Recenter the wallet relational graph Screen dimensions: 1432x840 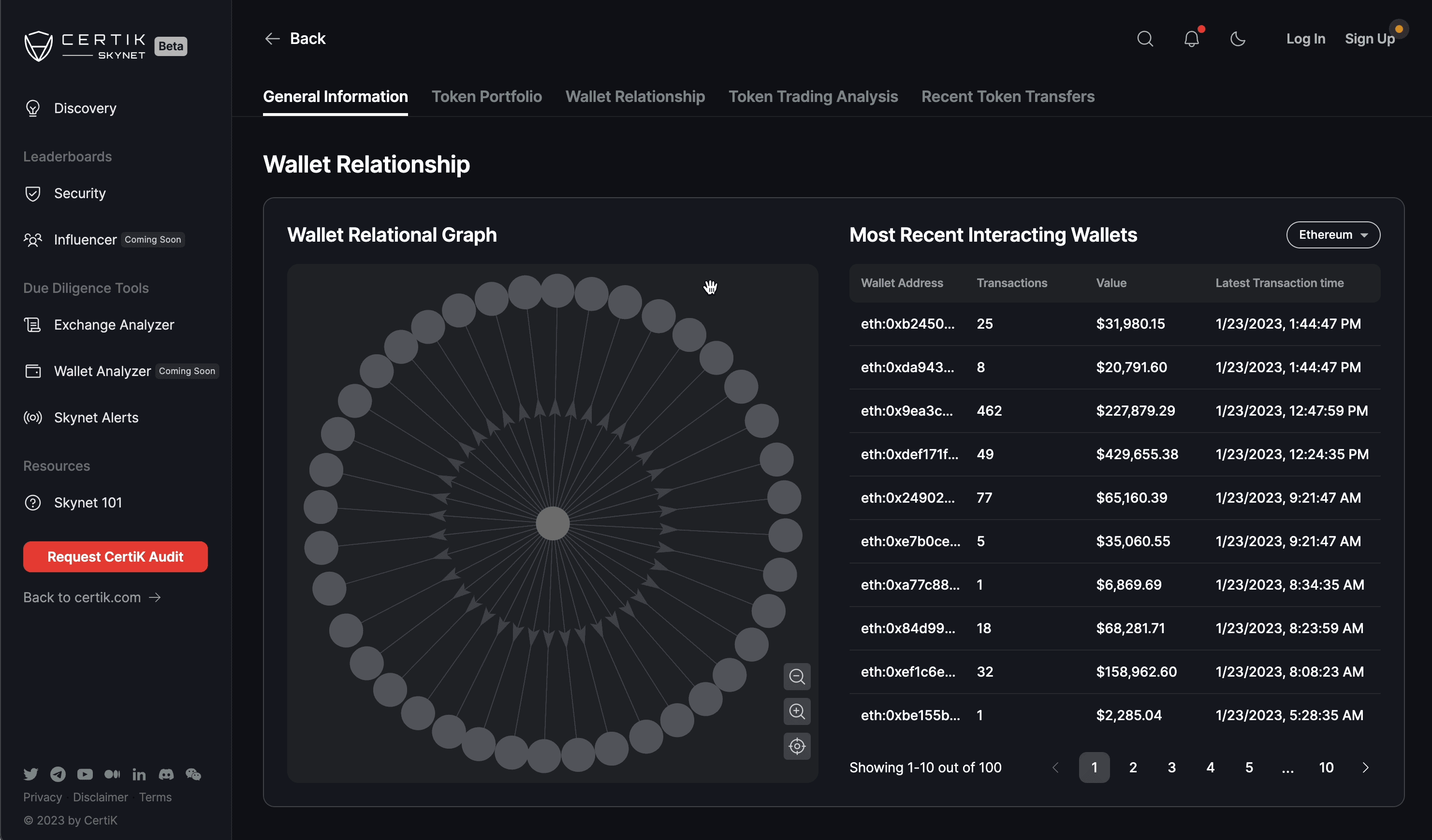pyautogui.click(x=797, y=746)
